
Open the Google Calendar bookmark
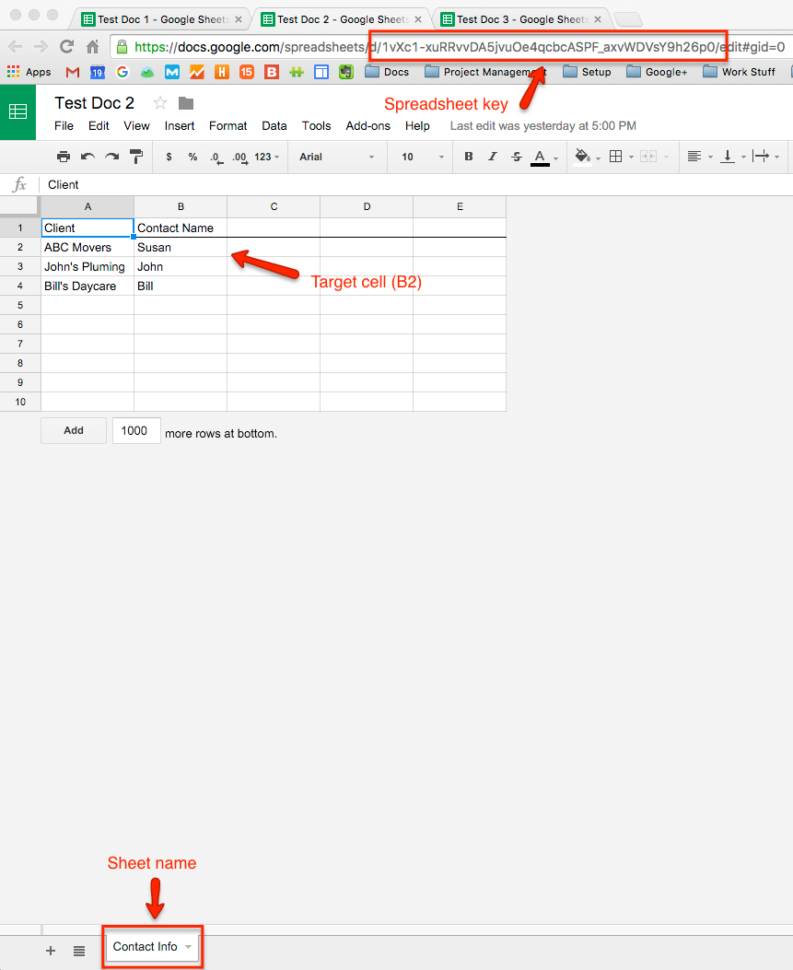tap(97, 72)
